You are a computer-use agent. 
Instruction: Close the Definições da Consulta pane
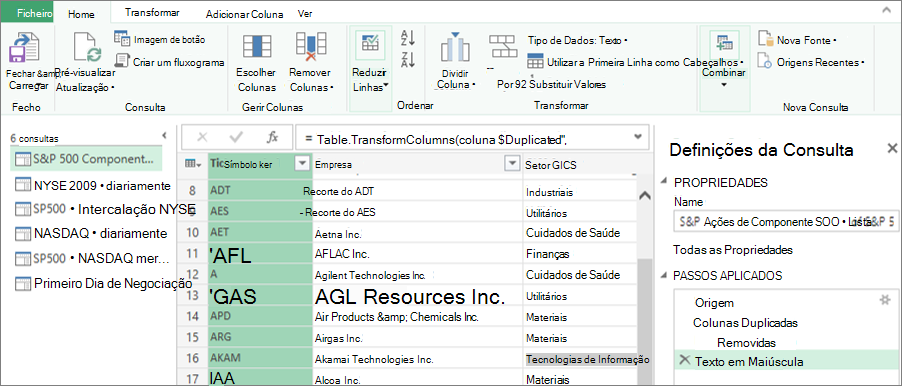(x=892, y=148)
